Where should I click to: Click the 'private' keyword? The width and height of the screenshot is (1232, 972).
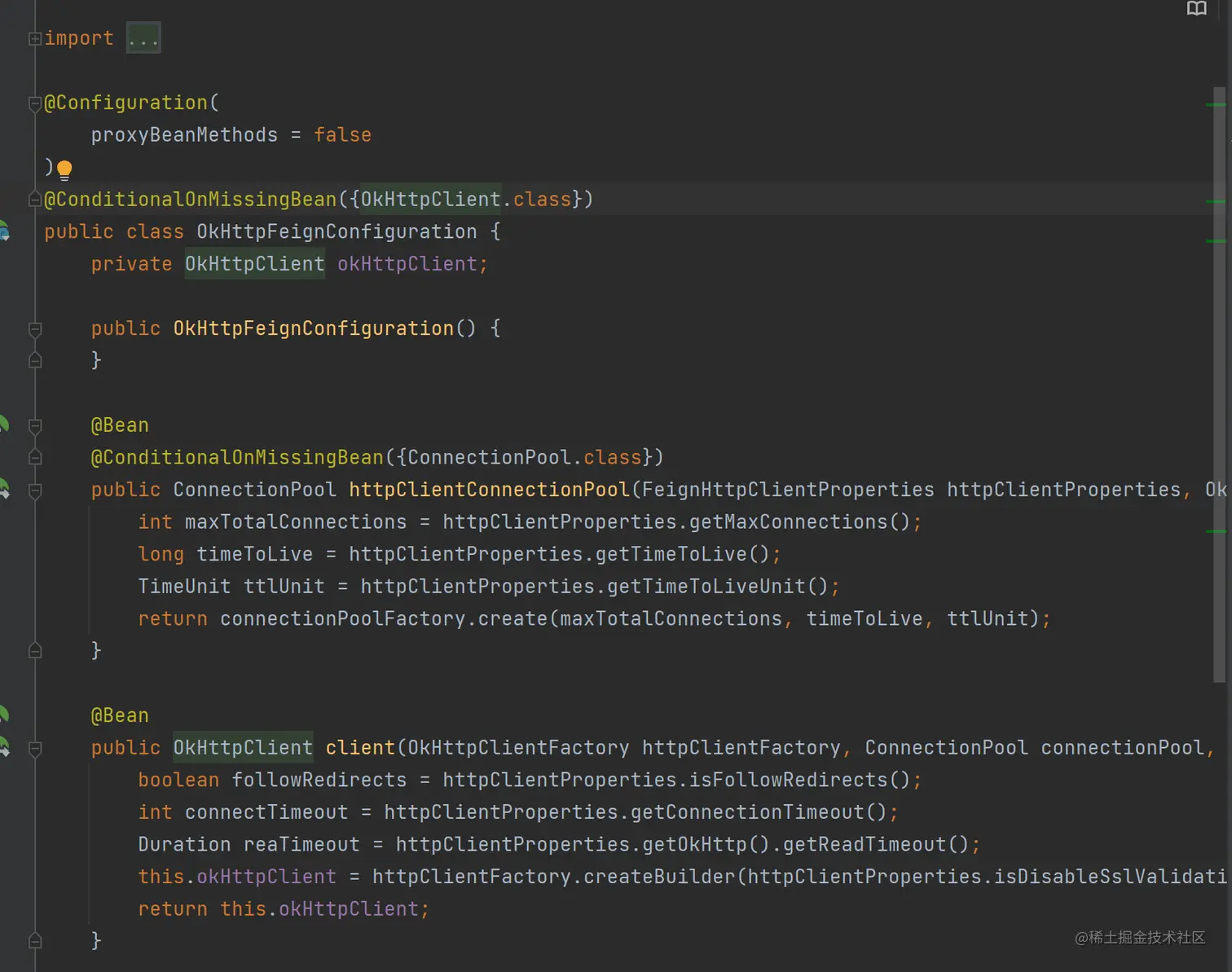point(132,264)
